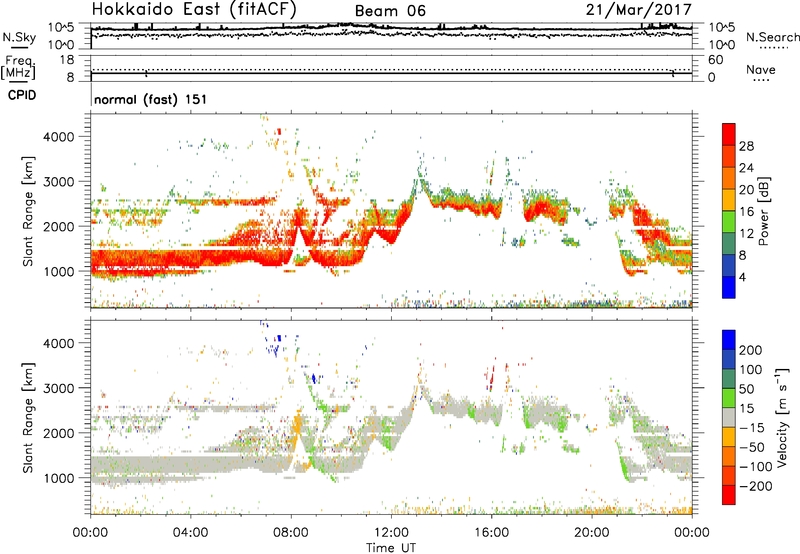Click the "04:00" time tick label

tap(190, 533)
